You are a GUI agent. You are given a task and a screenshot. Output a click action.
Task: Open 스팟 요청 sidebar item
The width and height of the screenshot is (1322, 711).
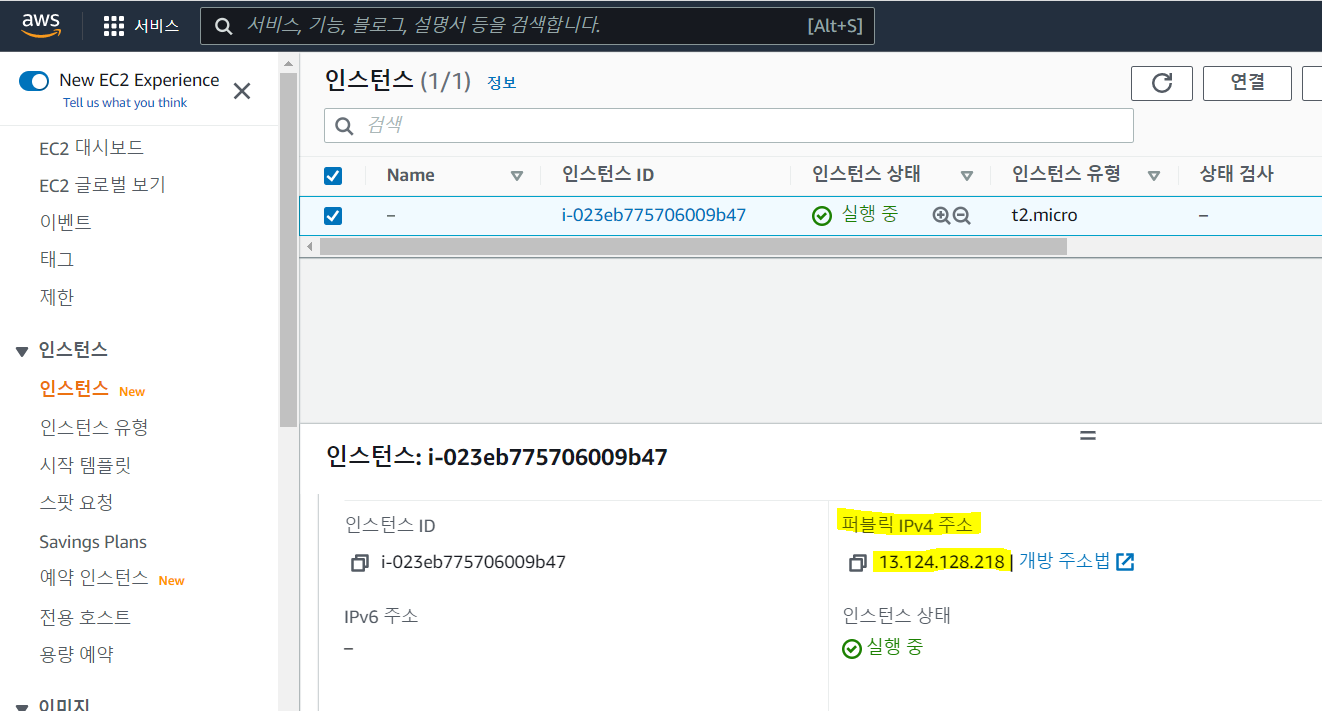76,502
